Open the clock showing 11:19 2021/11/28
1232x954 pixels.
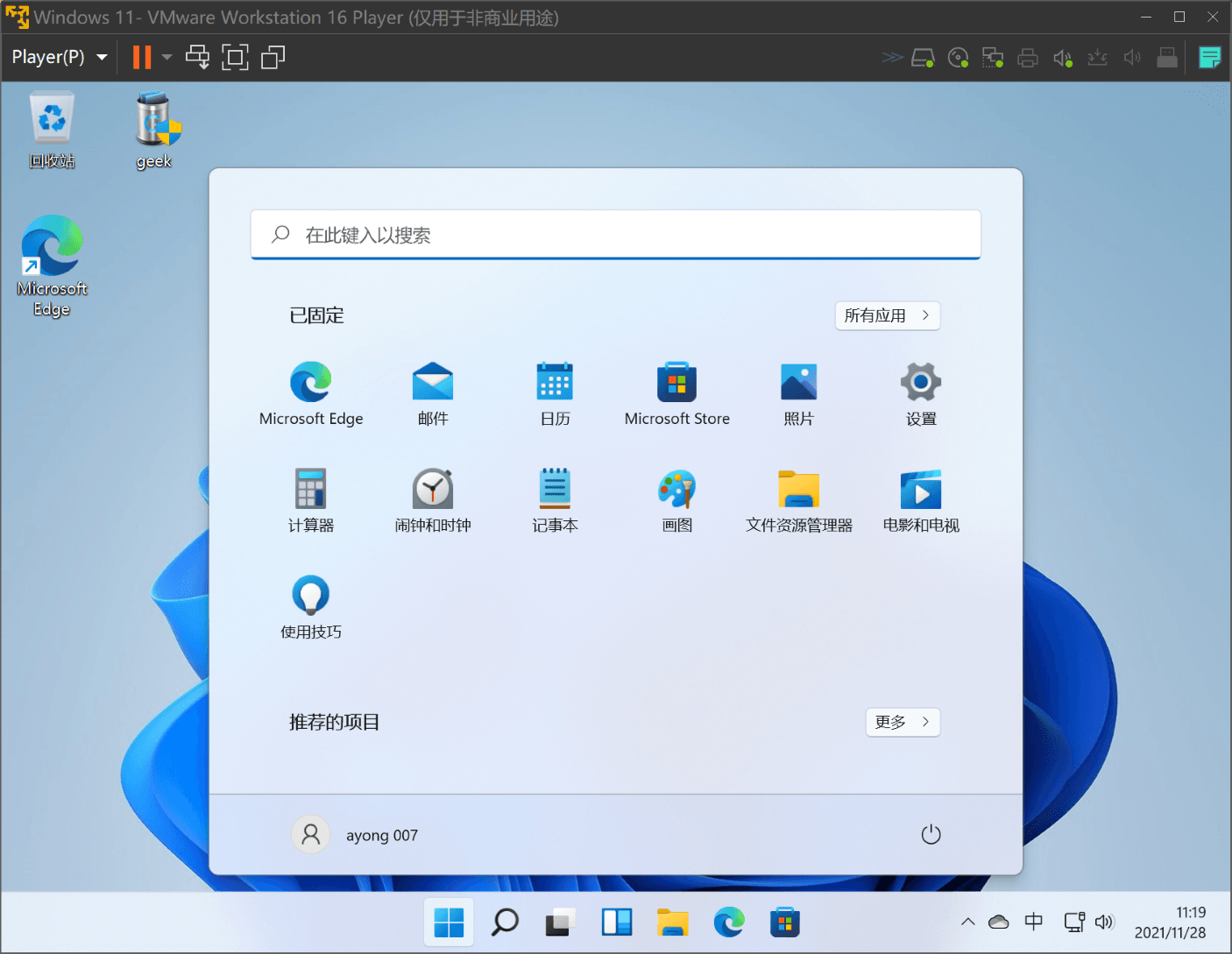[x=1171, y=922]
